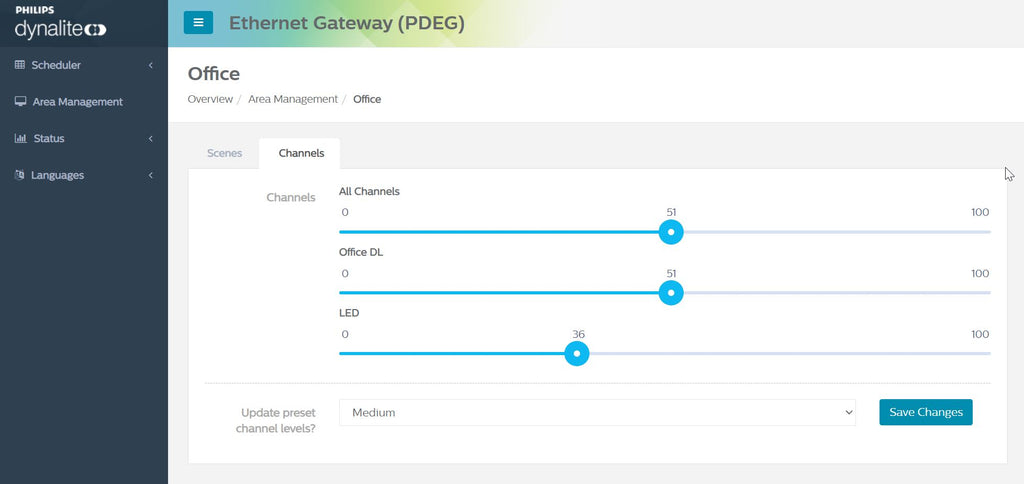Open the Update preset channel levels dropdown
The height and width of the screenshot is (484, 1024).
(597, 412)
